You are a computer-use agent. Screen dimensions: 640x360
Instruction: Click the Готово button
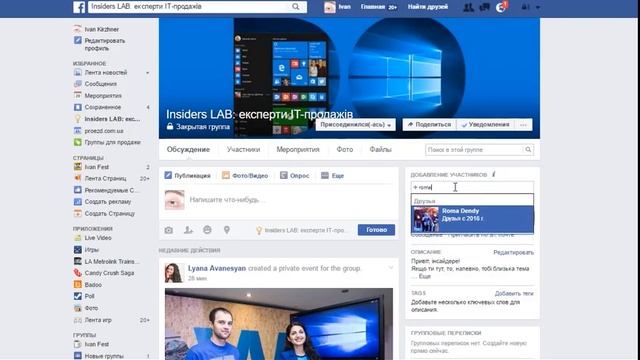tap(376, 230)
